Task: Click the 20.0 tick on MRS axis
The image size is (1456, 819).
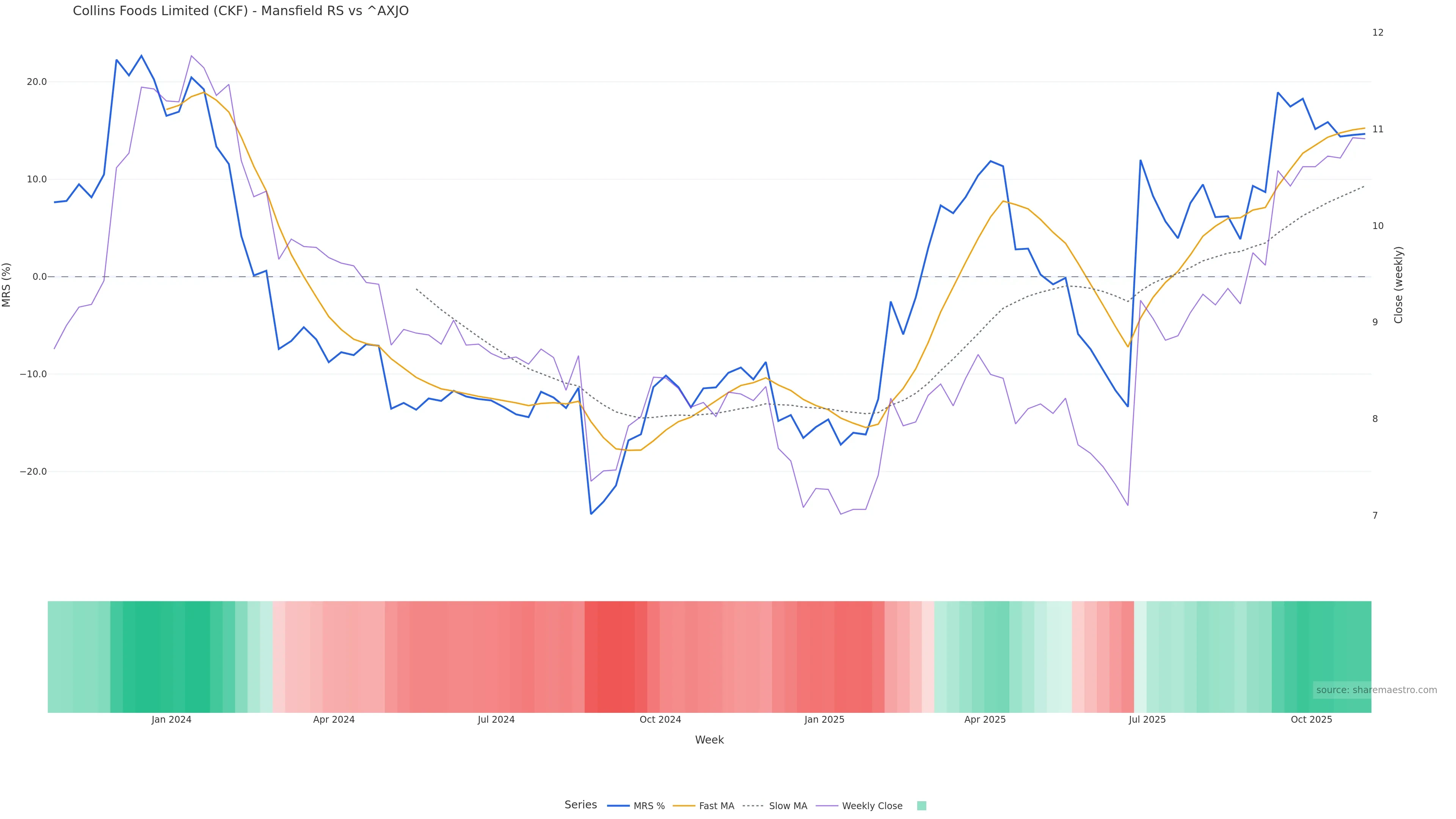Action: (37, 82)
